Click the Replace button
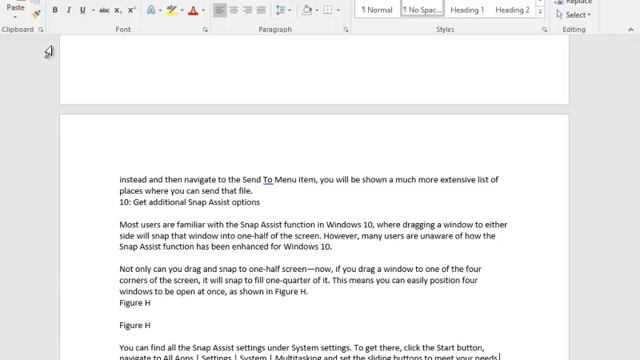The height and width of the screenshot is (360, 640). [x=573, y=2]
